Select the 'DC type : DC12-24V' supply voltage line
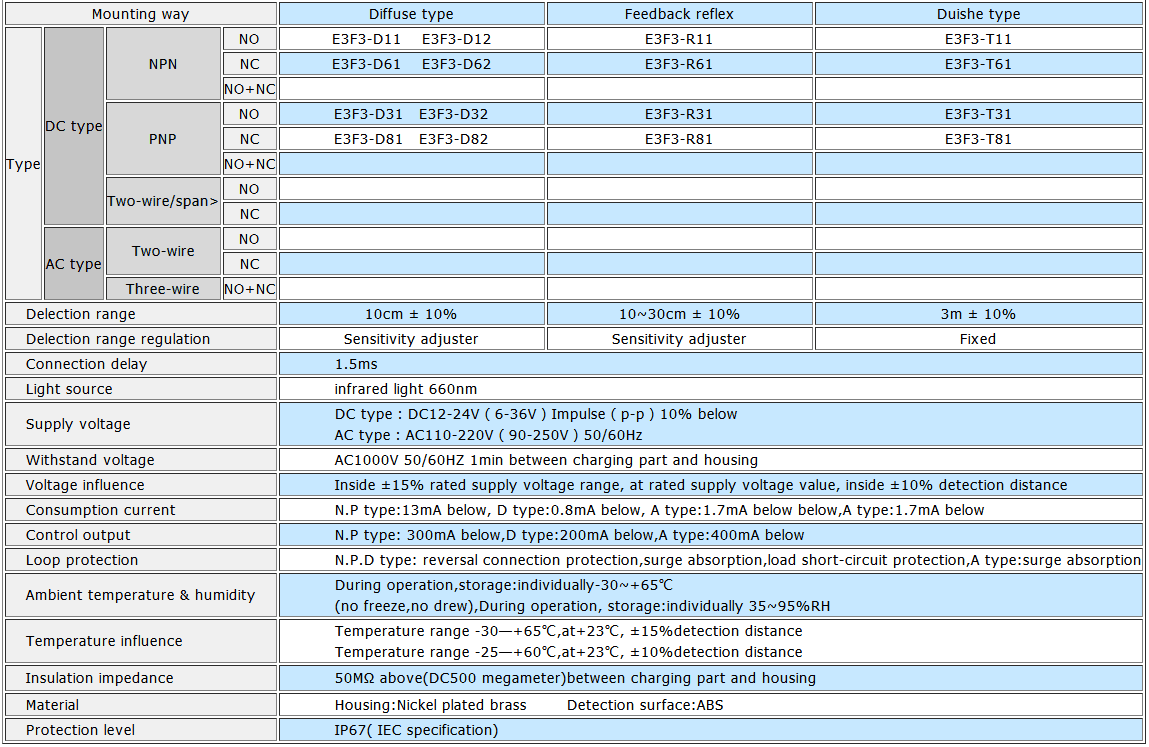The image size is (1149, 747). click(x=536, y=413)
